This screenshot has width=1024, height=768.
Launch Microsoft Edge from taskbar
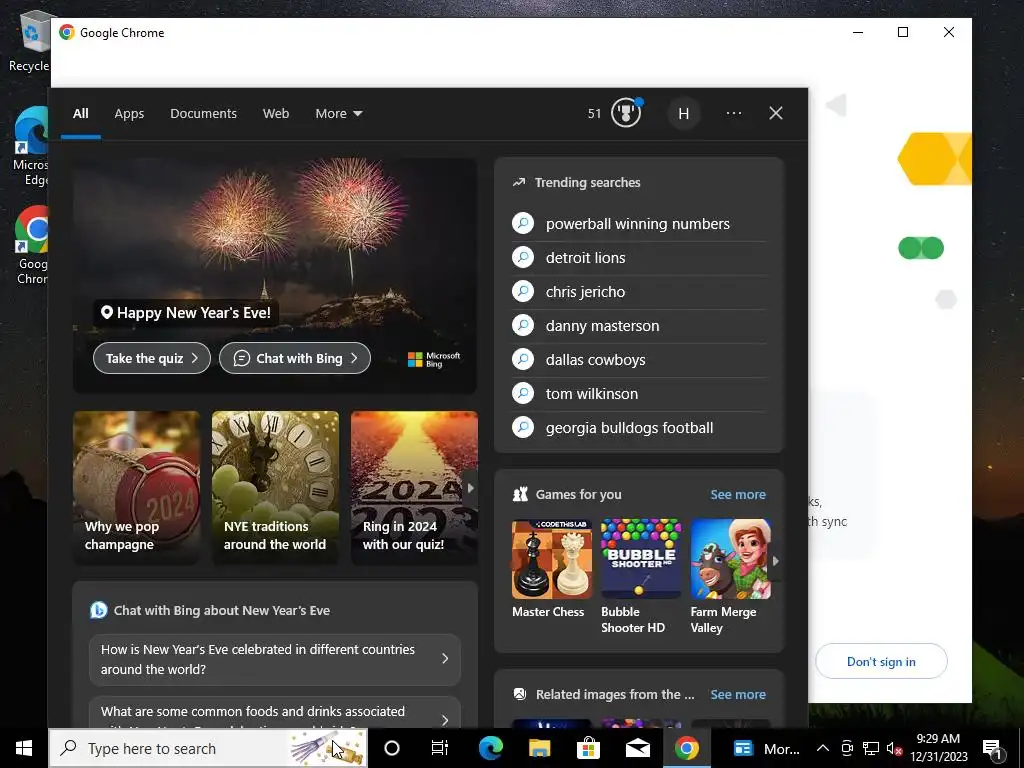tap(490, 748)
